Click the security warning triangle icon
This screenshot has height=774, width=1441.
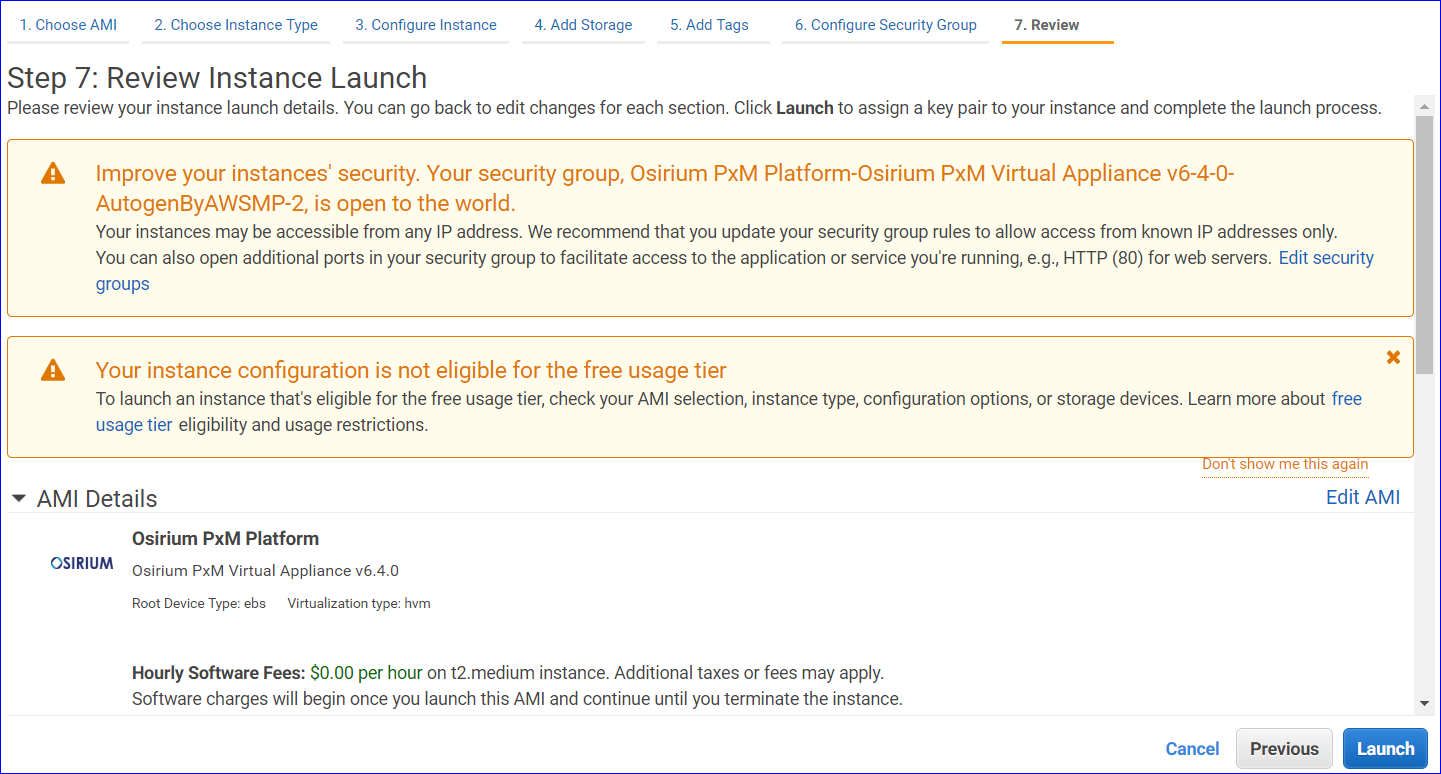[53, 174]
